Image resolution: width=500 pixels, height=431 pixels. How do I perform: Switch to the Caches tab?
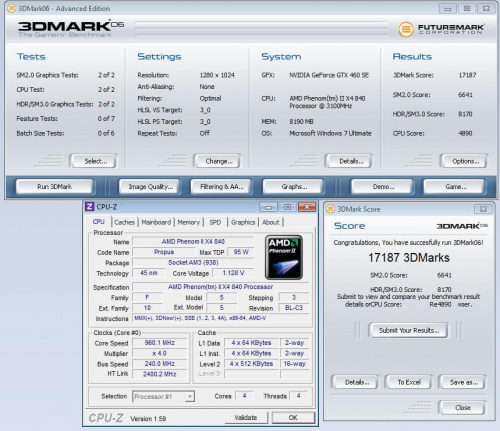124,222
